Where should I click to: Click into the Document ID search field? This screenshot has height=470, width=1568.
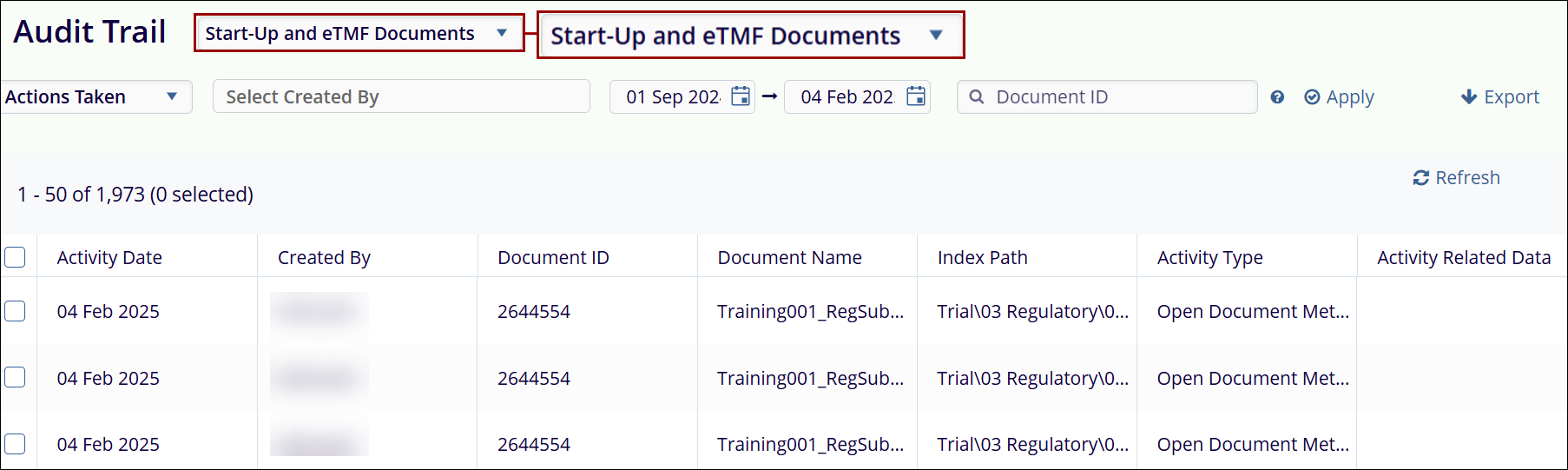coord(1120,97)
